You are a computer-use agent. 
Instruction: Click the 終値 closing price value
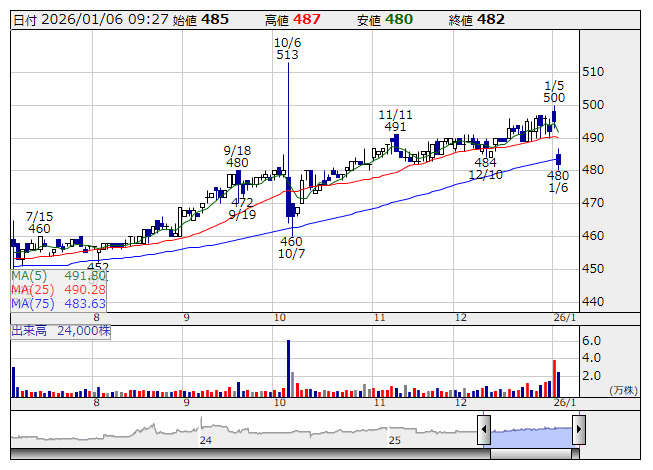click(x=490, y=20)
